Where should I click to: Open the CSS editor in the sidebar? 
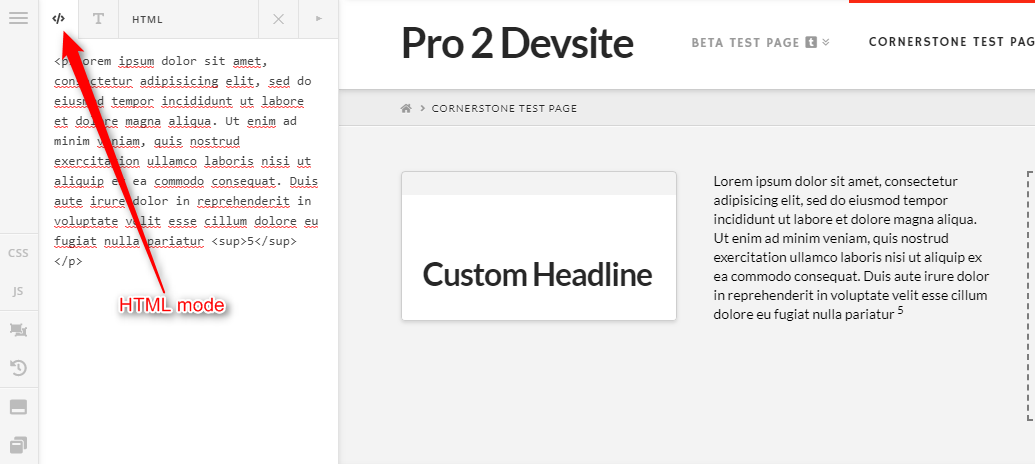tap(18, 253)
